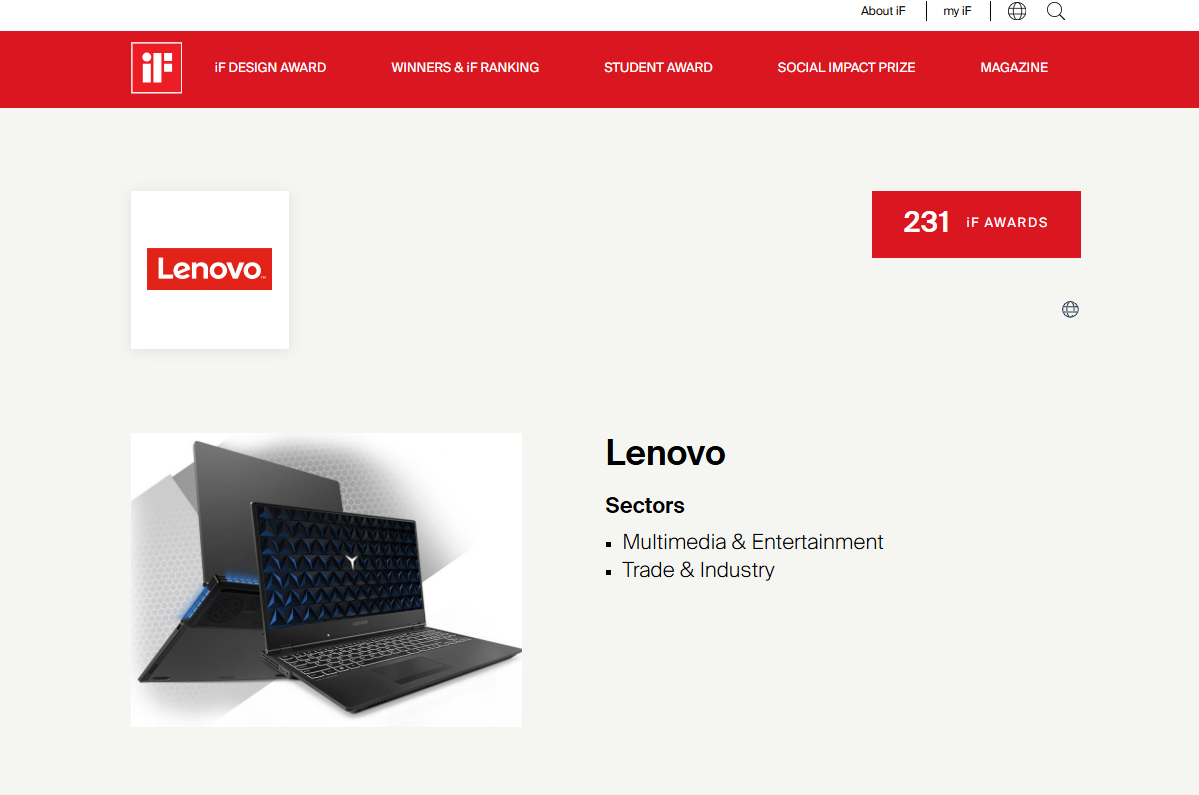
Task: Open language globe in top bar
Action: [x=1016, y=11]
